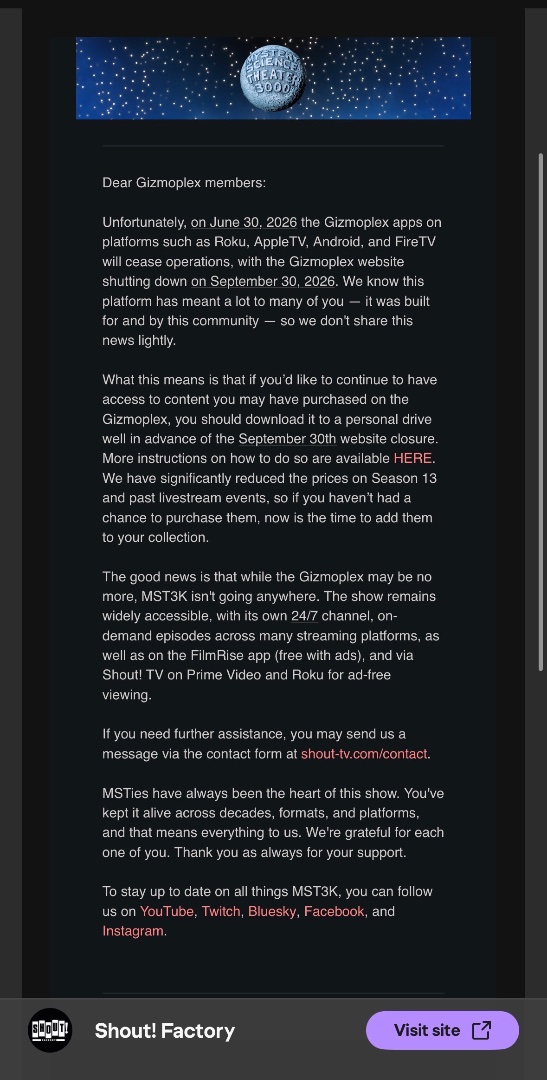The width and height of the screenshot is (547, 1080).
Task: Follow the Facebook link
Action: [x=334, y=911]
